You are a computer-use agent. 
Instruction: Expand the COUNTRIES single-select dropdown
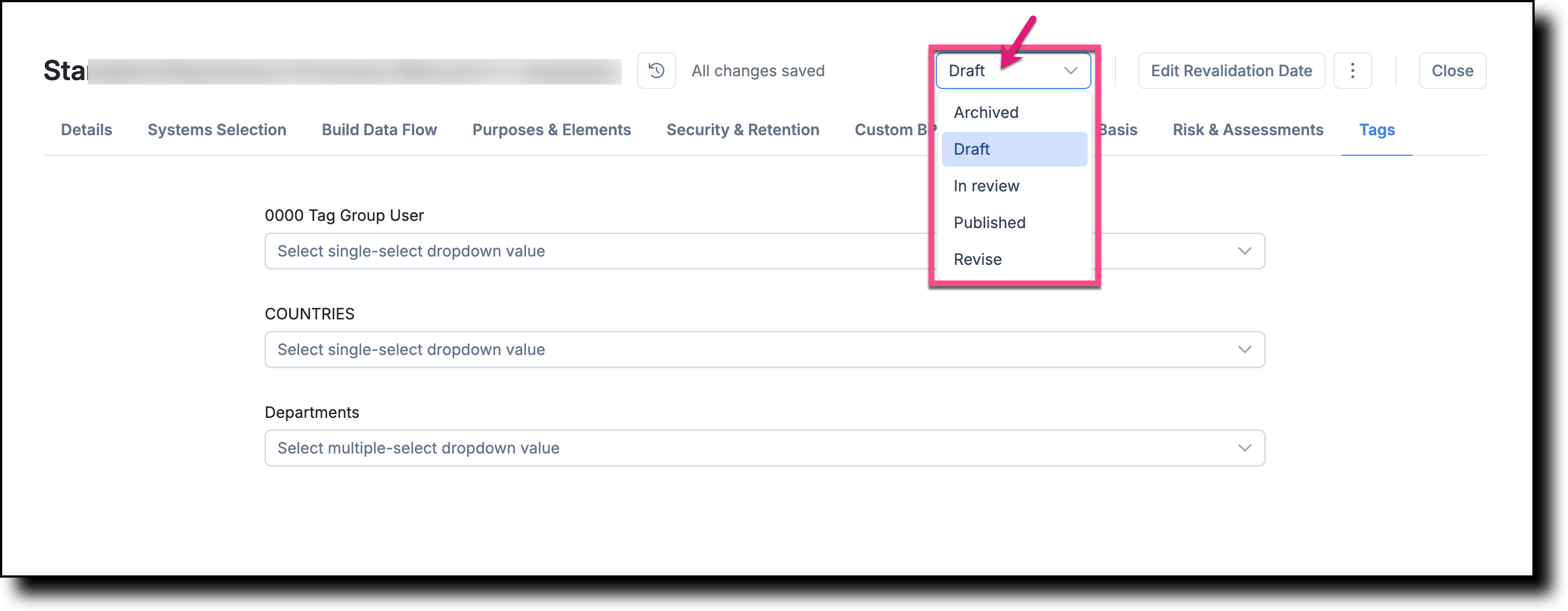(x=765, y=349)
